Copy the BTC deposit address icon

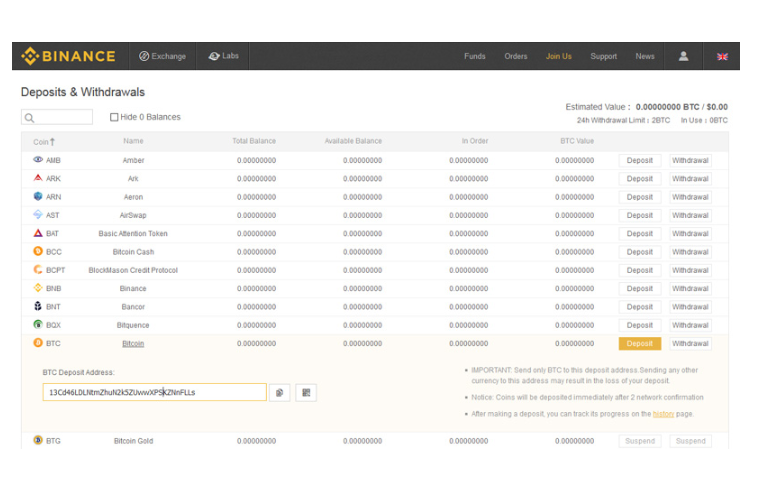click(280, 393)
